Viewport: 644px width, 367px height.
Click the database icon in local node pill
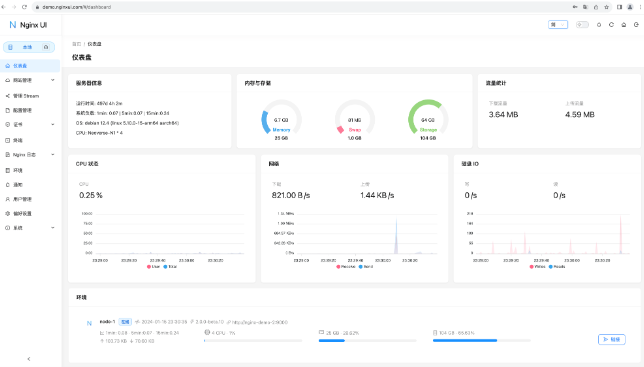pos(11,47)
